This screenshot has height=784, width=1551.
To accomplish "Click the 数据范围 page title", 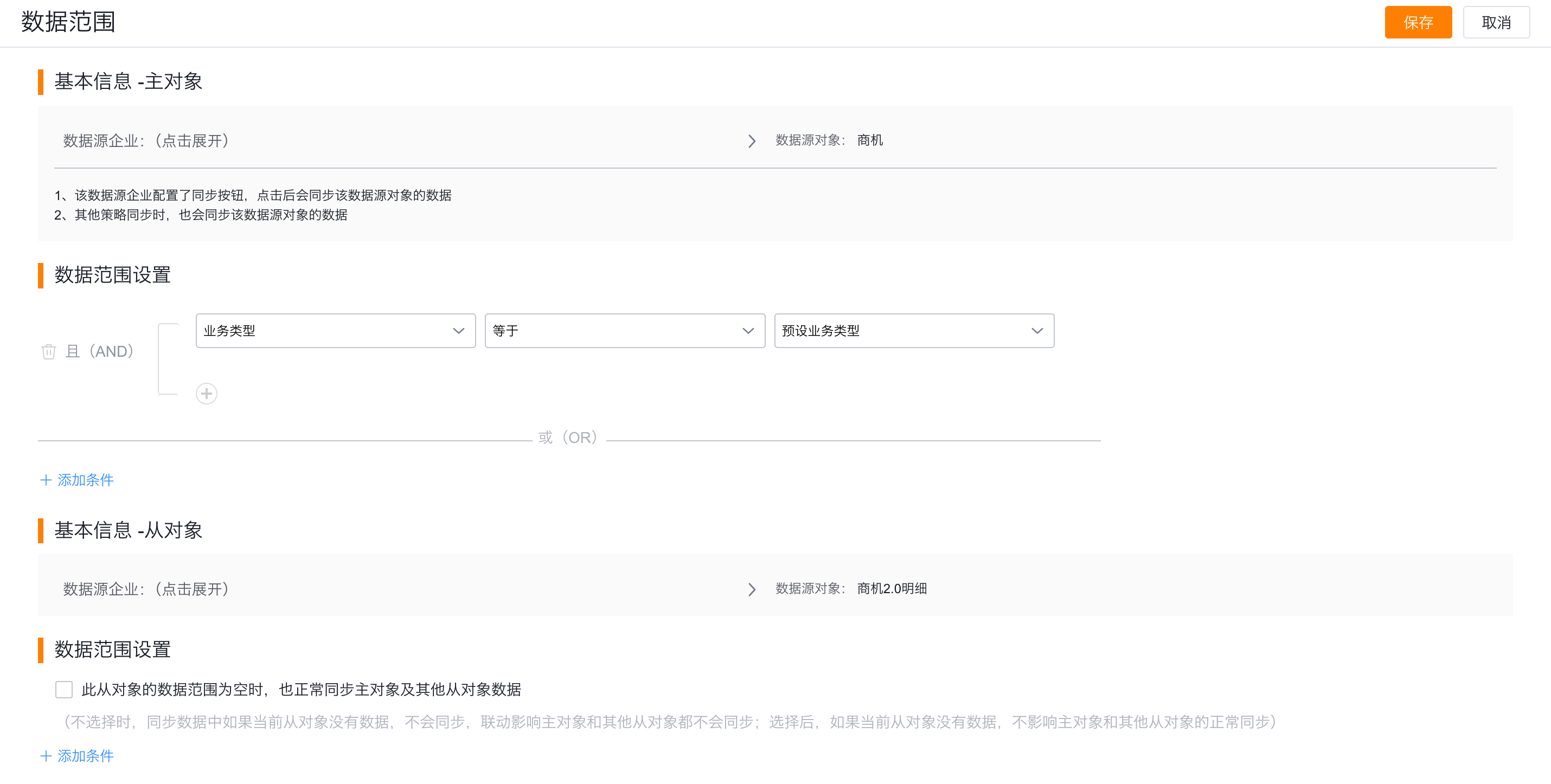I will pos(68,22).
